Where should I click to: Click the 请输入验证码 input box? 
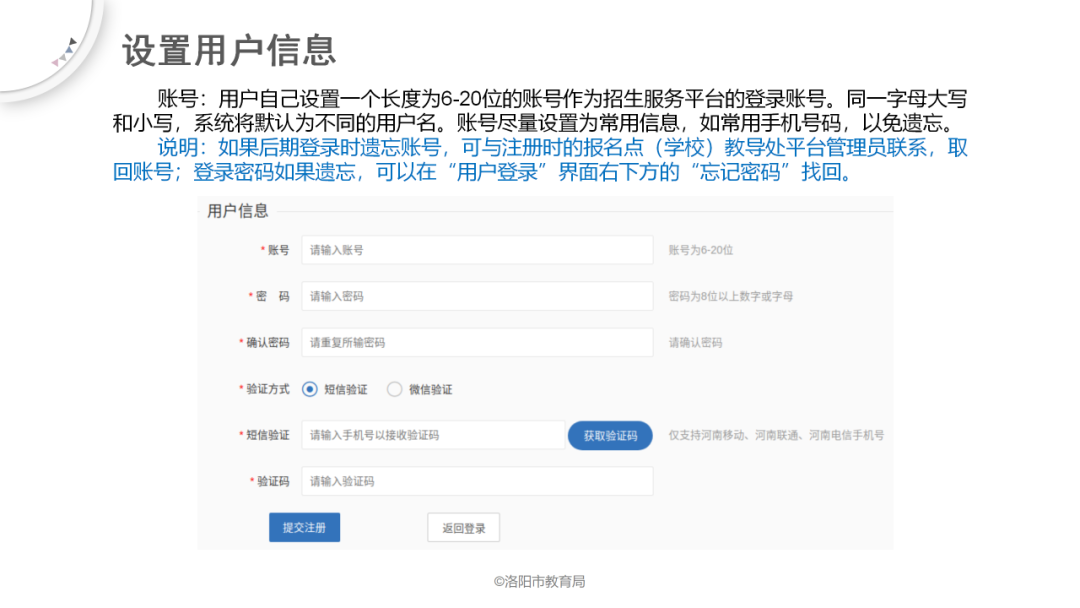(x=477, y=480)
